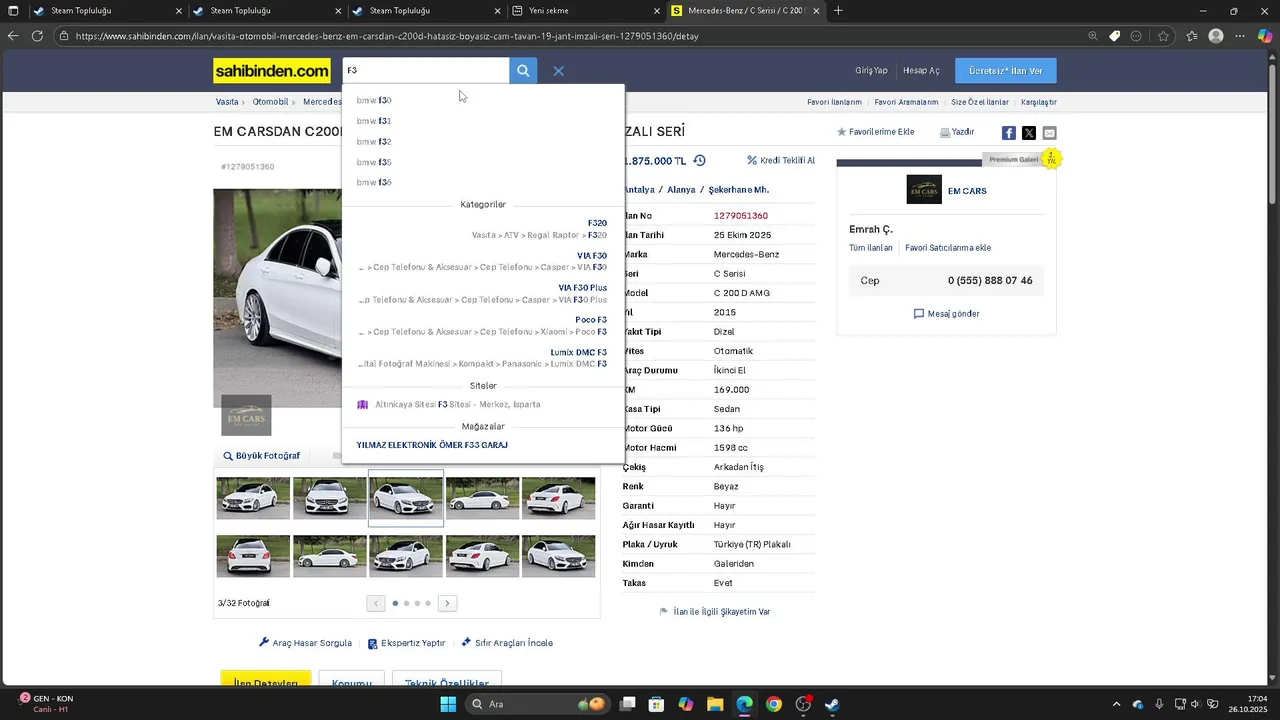
Task: Choose Lumix DMC F3 category suggestion
Action: point(483,358)
